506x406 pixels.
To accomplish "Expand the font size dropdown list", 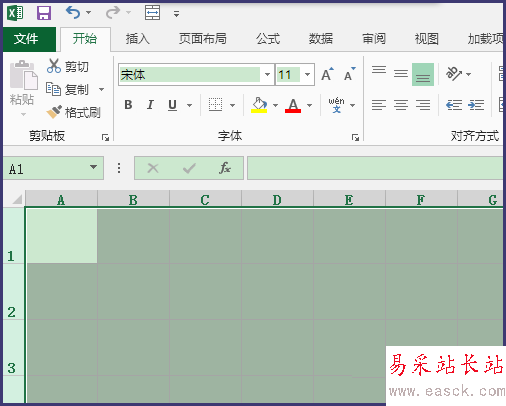I will coord(307,75).
